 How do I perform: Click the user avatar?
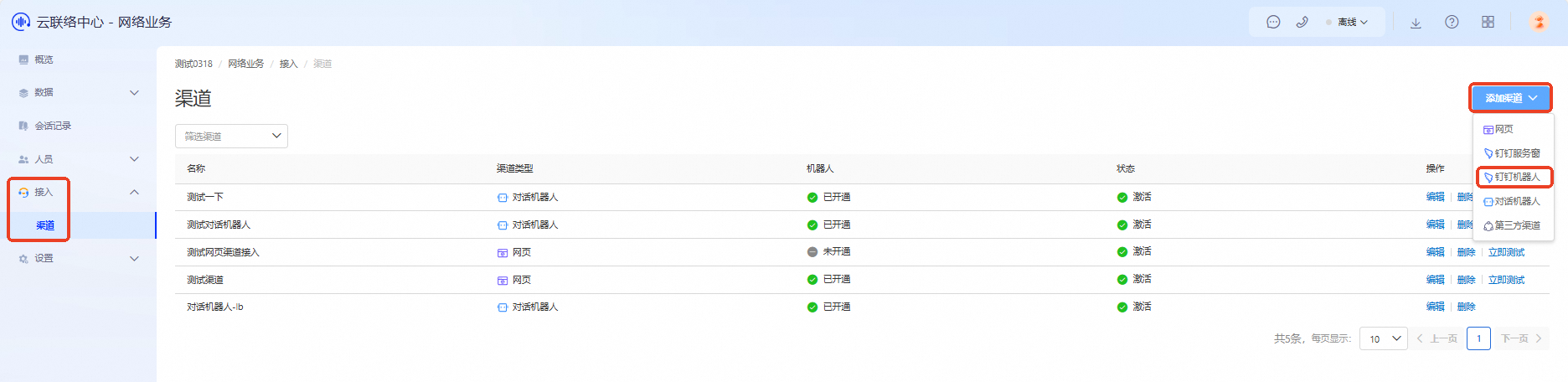(1539, 22)
